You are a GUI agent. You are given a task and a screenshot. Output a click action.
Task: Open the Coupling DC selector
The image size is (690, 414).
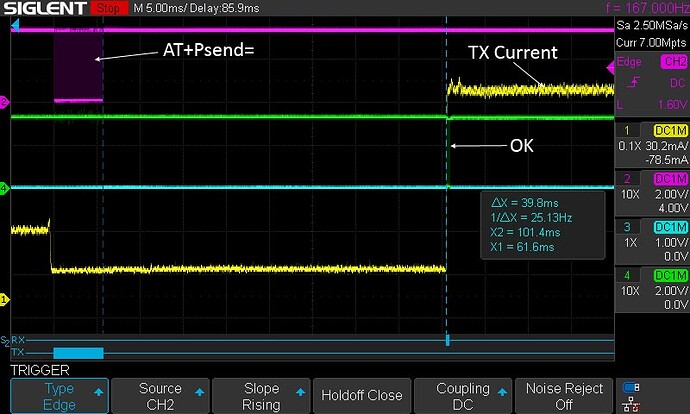[x=462, y=396]
